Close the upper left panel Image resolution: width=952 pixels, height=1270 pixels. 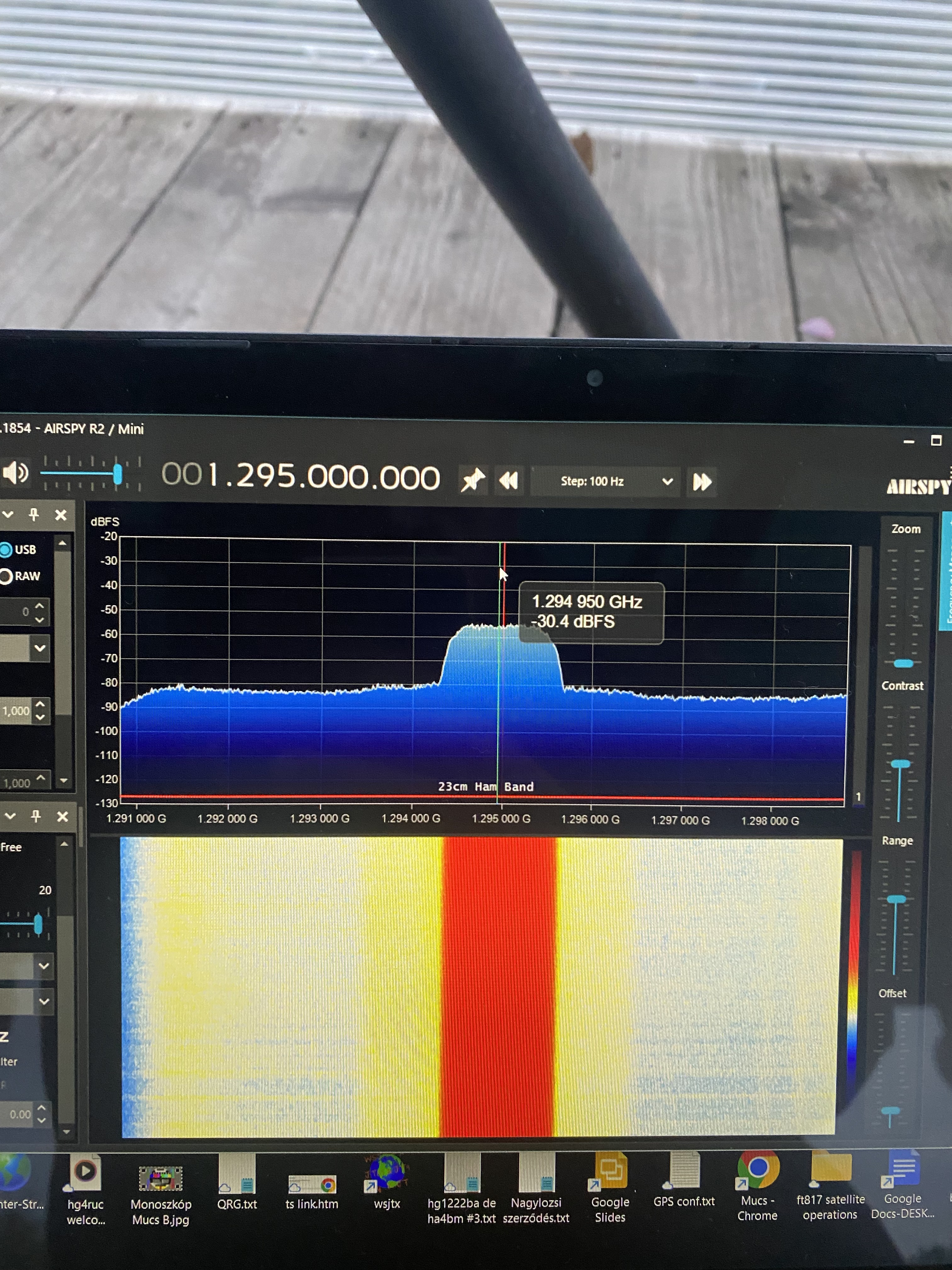pyautogui.click(x=60, y=515)
